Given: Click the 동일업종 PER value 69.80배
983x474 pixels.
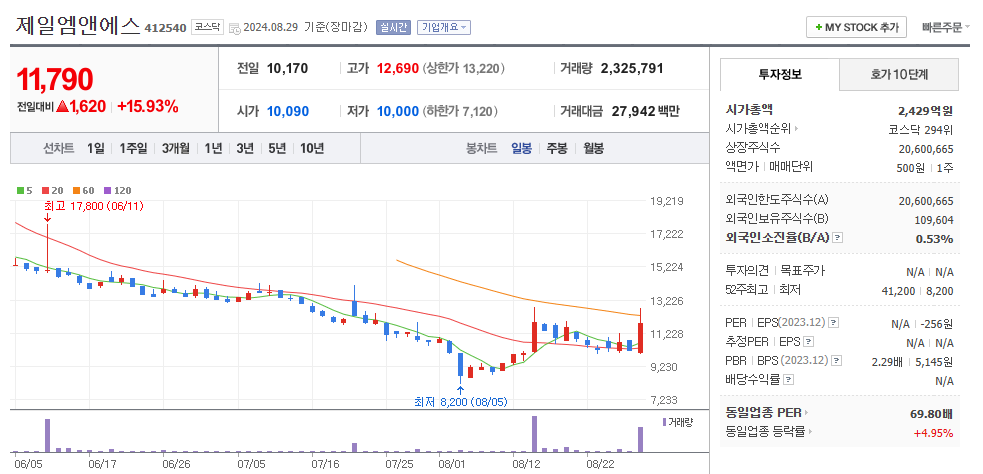Looking at the screenshot, I should click(x=932, y=413).
